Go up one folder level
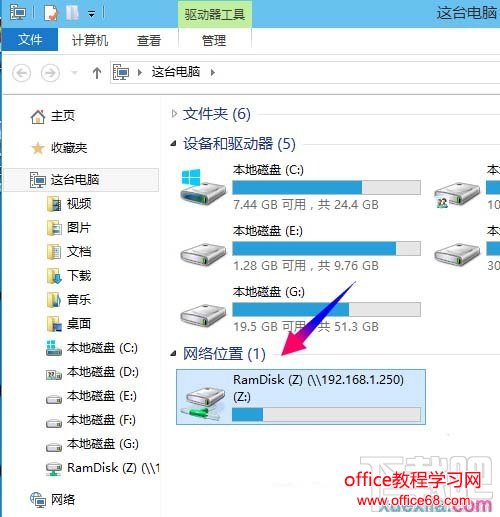Image resolution: width=500 pixels, height=517 pixels. click(97, 73)
